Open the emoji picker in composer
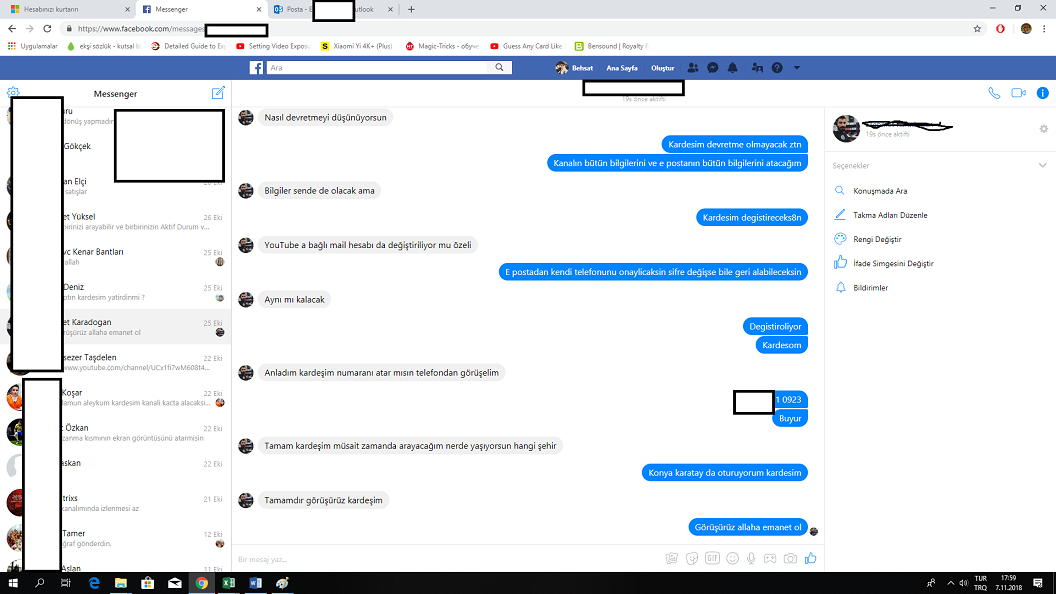This screenshot has height=594, width=1056. pyautogui.click(x=733, y=558)
